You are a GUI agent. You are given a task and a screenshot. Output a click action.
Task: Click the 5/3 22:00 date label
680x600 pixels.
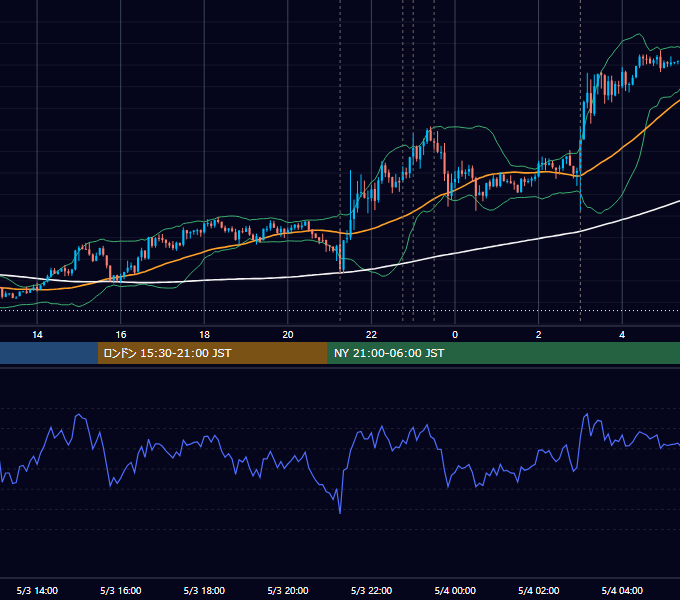tap(371, 590)
